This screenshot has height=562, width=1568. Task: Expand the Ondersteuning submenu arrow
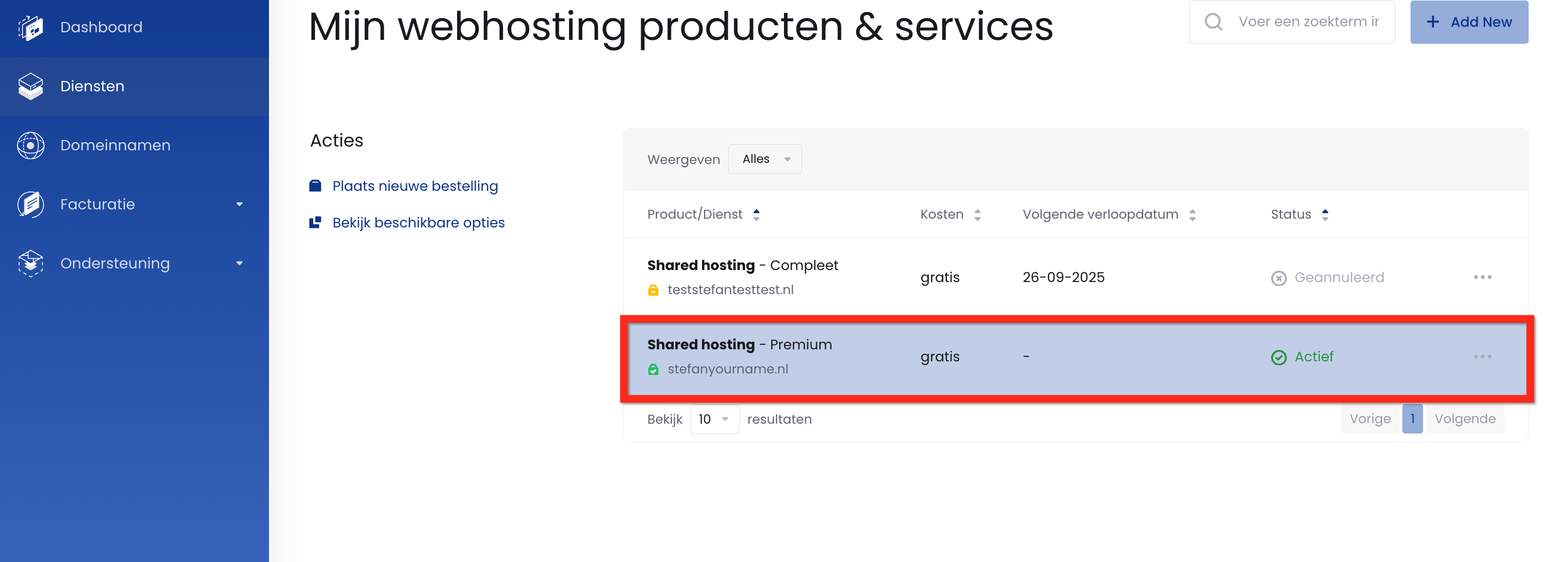[x=239, y=264]
